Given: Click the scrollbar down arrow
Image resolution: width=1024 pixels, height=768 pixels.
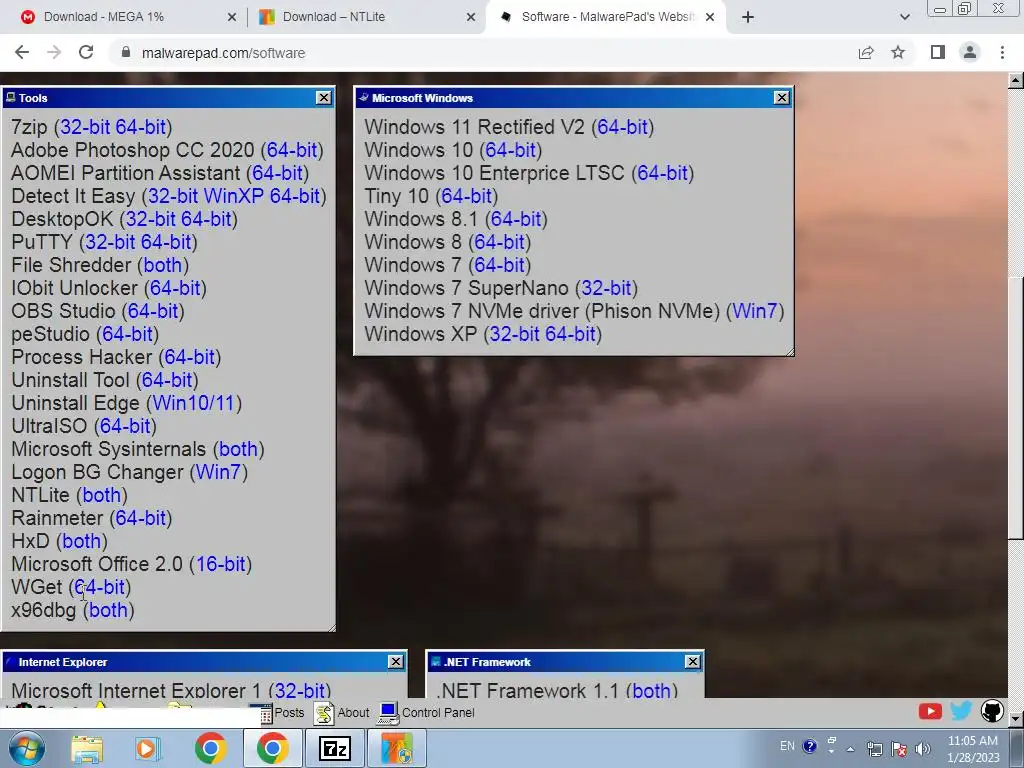Looking at the screenshot, I should [1016, 718].
